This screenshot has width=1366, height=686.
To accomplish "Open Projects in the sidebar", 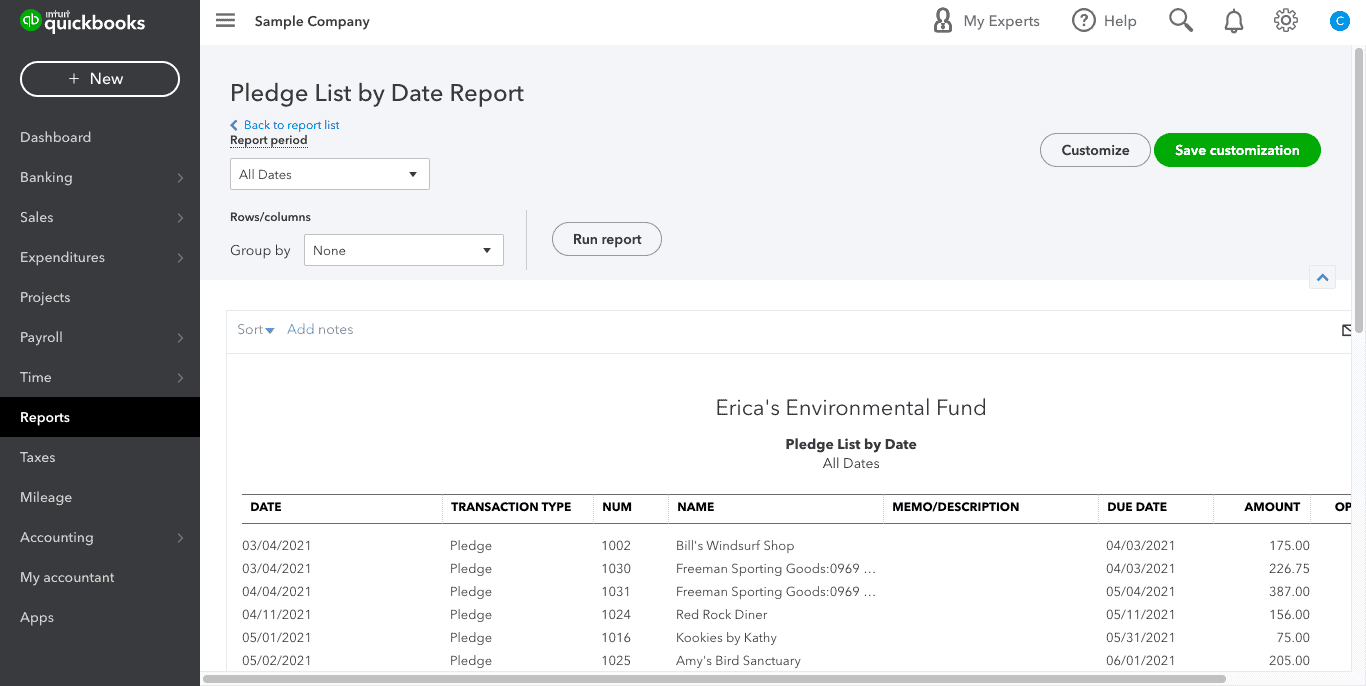I will [x=45, y=297].
